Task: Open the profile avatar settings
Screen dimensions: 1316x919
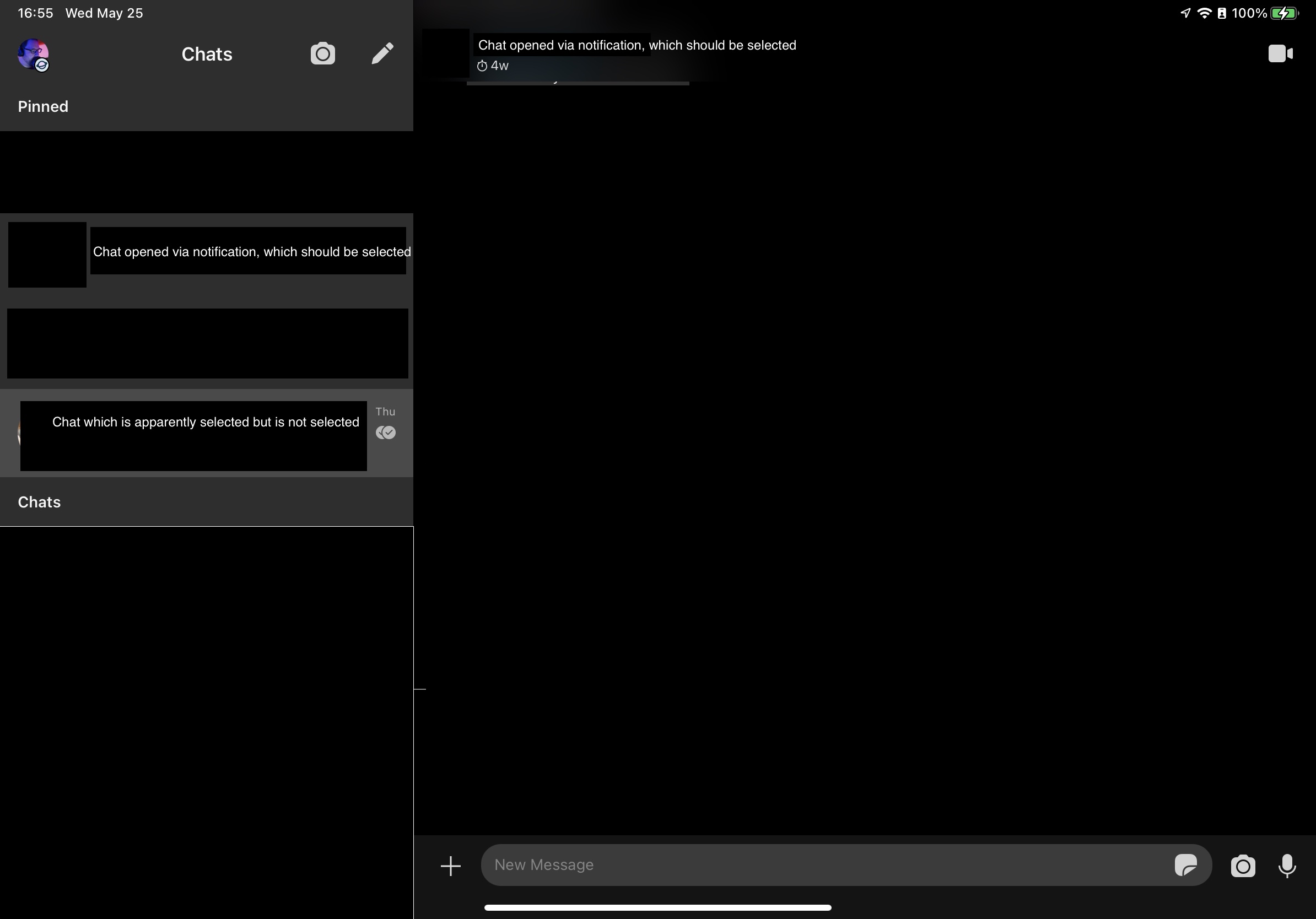Action: [33, 55]
